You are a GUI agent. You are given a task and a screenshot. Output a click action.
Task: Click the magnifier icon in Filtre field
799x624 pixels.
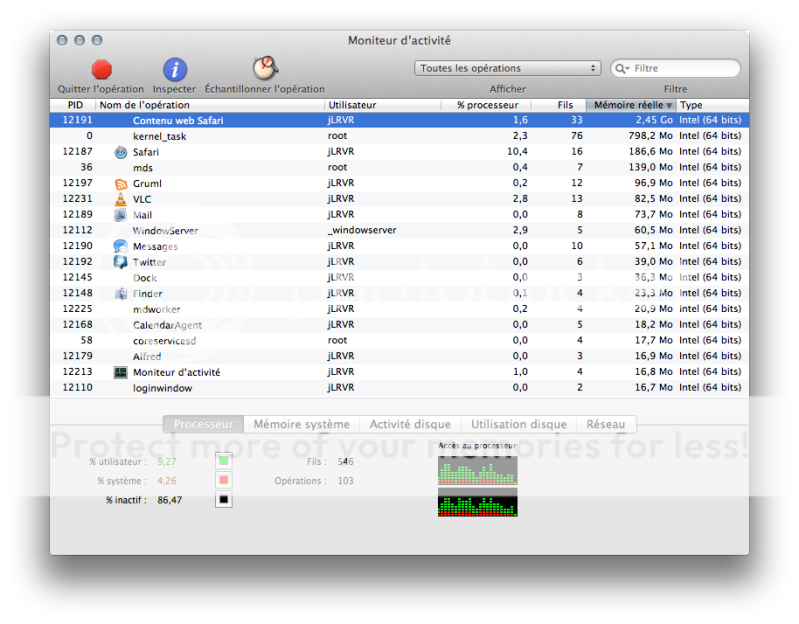(621, 68)
